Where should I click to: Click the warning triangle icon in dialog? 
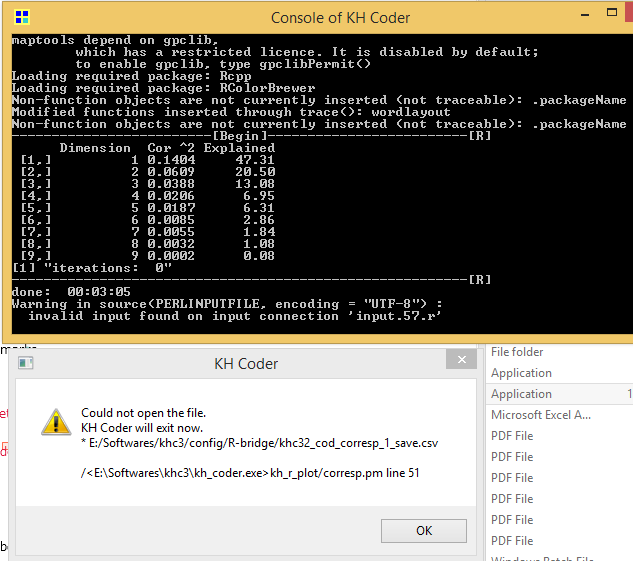pyautogui.click(x=56, y=422)
